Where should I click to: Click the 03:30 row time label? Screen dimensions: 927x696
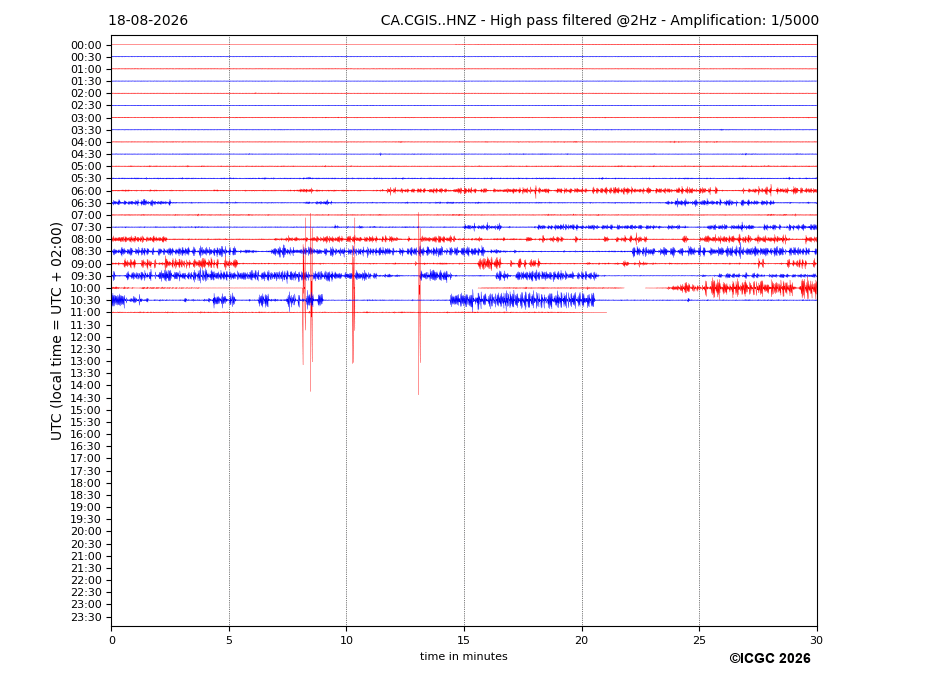click(86, 130)
